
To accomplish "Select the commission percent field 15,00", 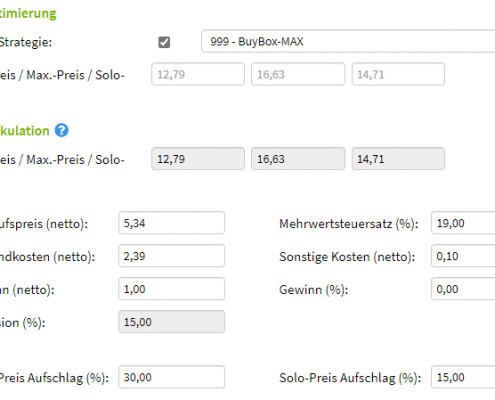I will (172, 322).
